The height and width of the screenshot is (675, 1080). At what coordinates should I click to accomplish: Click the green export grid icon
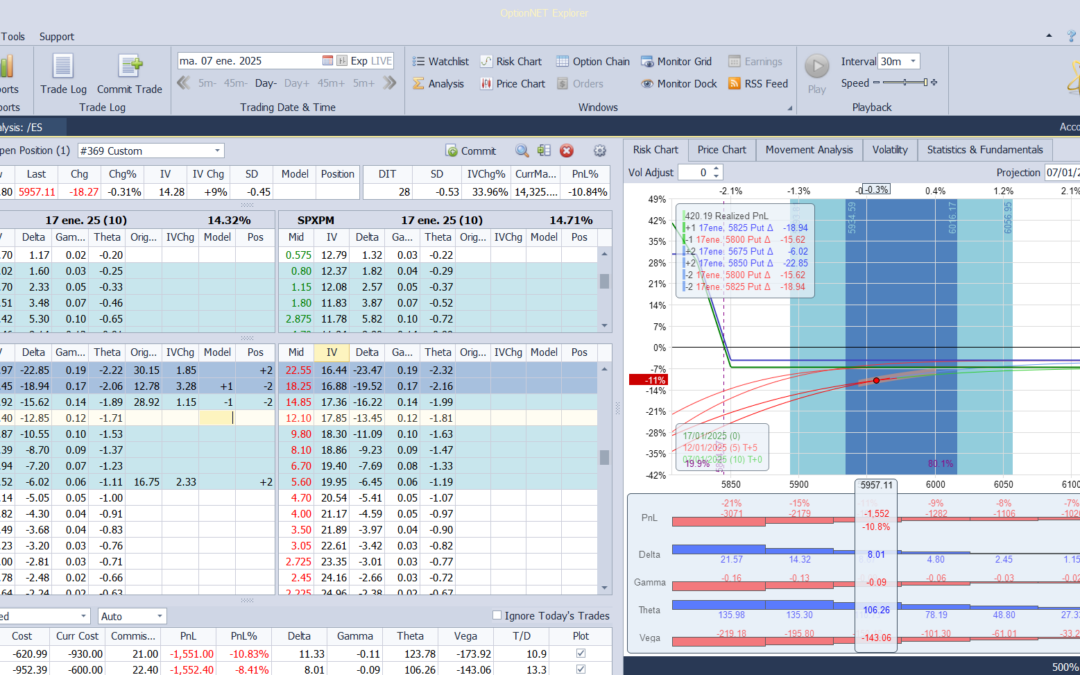pyautogui.click(x=544, y=151)
